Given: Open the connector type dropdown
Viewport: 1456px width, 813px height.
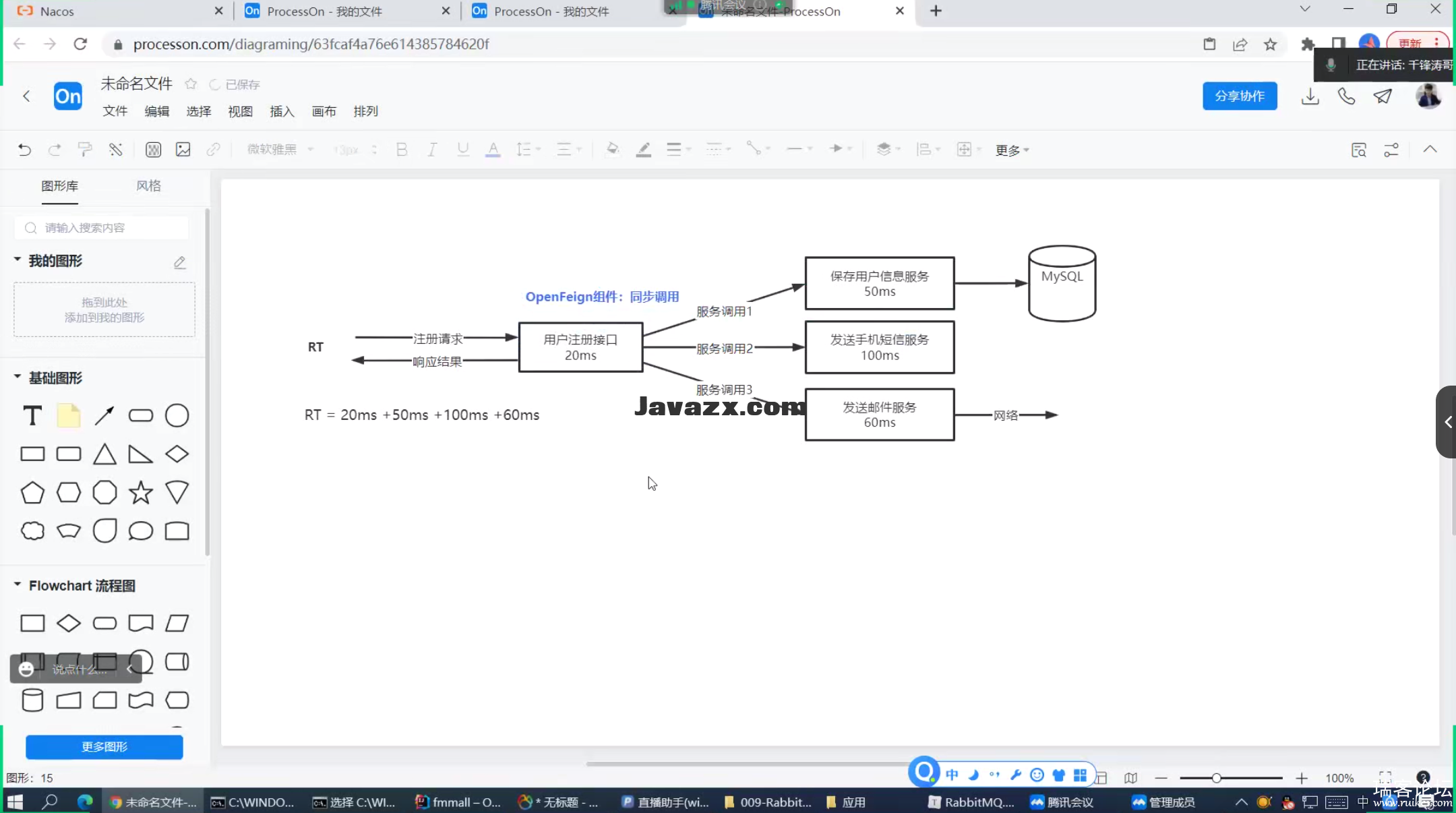Looking at the screenshot, I should 758,149.
